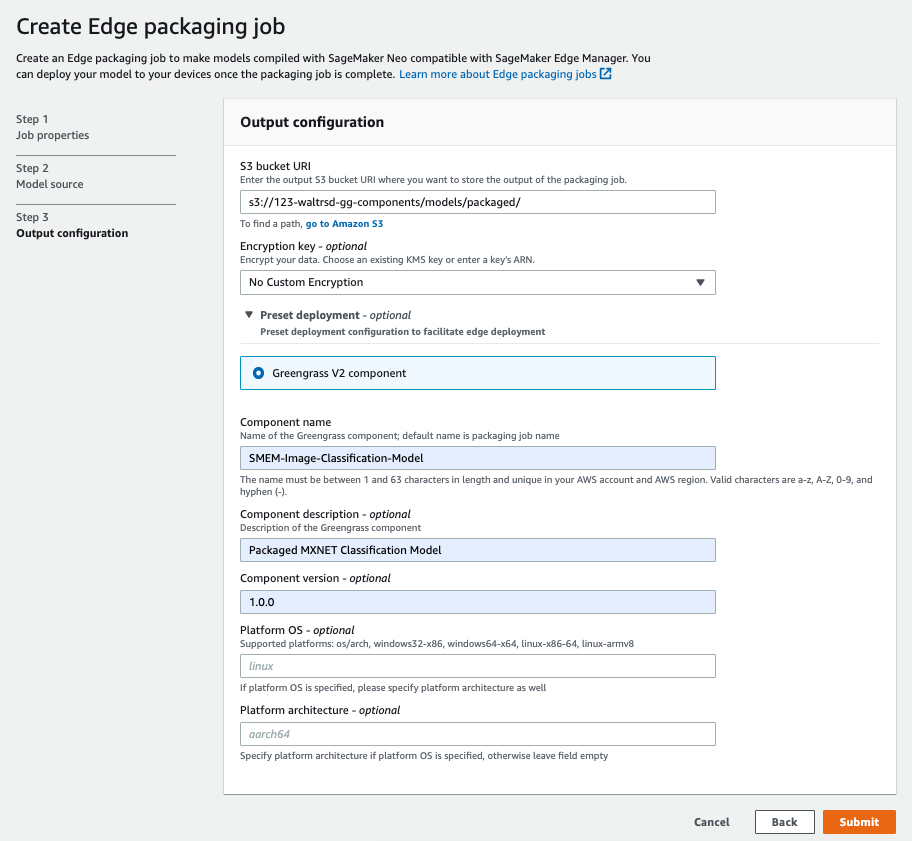Click the Component version field showing 1.0.0
The width and height of the screenshot is (912, 841).
click(x=478, y=602)
